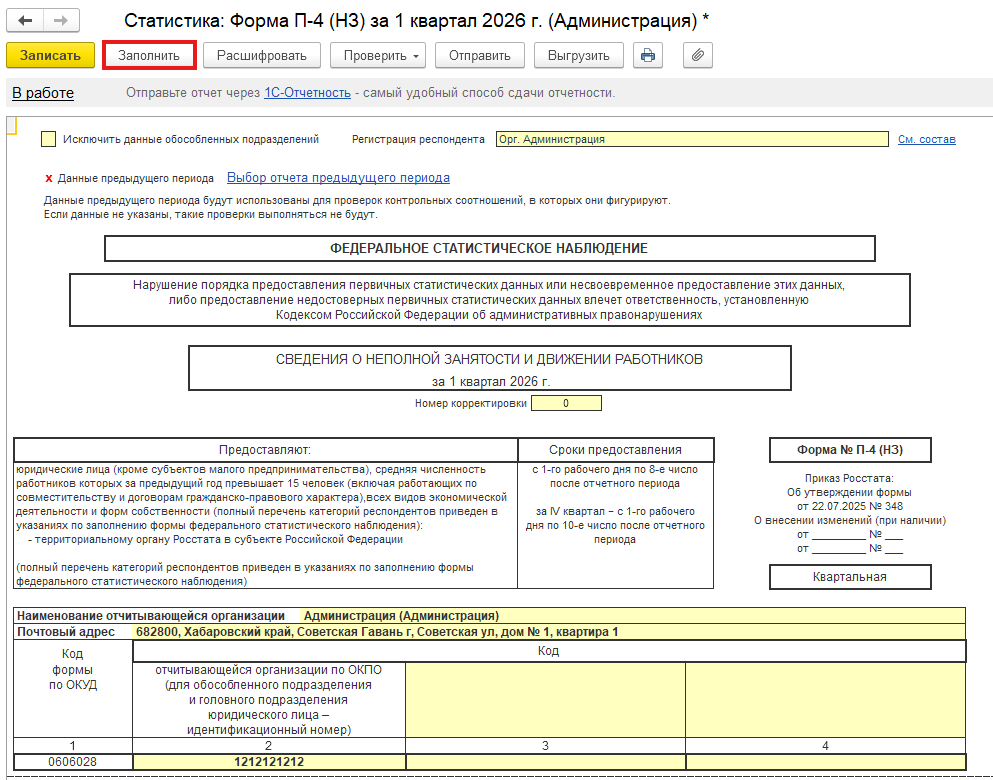Follow the 1С-Отчетность link
The width and height of the screenshot is (993, 780).
click(307, 93)
